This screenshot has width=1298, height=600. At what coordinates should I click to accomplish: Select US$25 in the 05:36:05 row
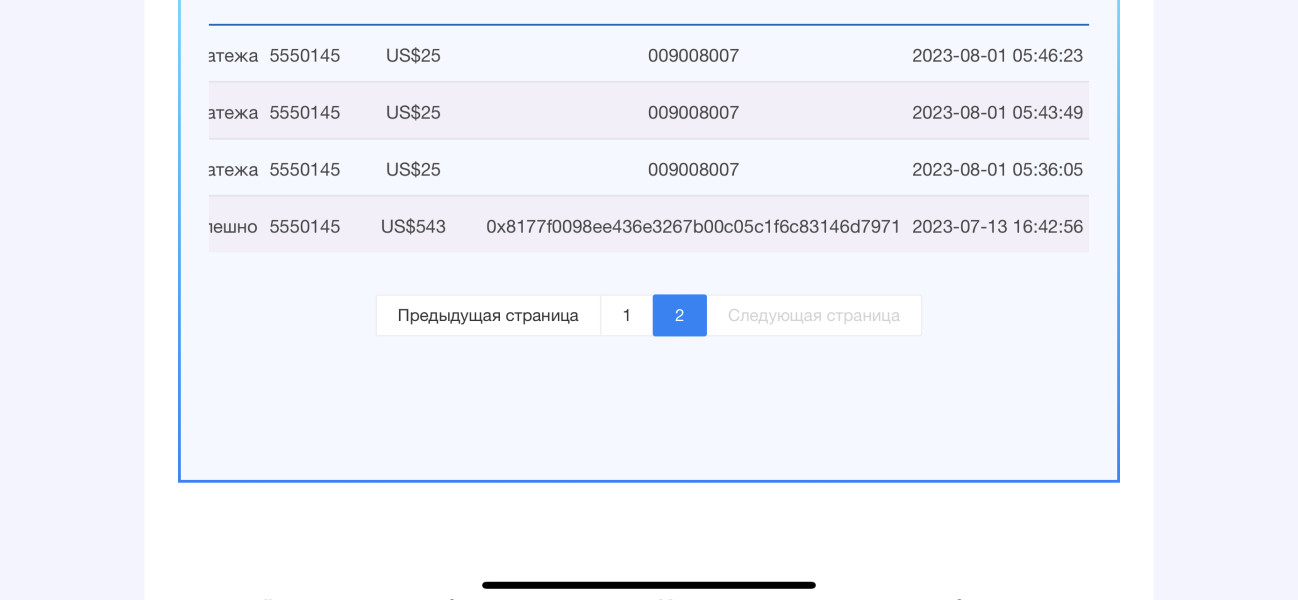(x=413, y=169)
